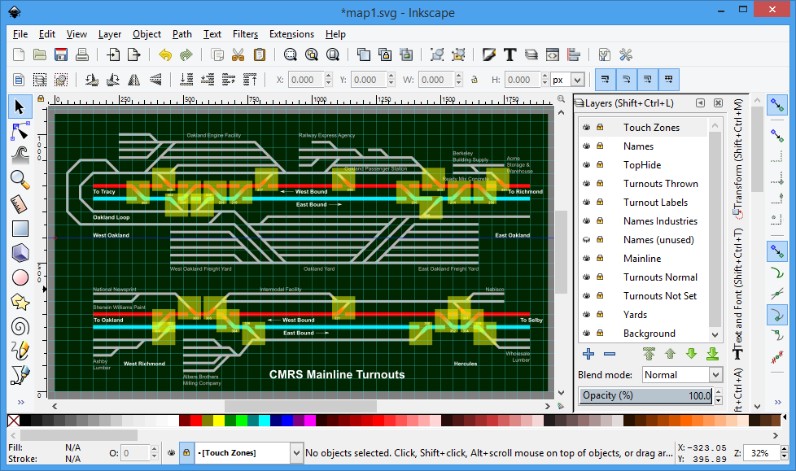This screenshot has height=471, width=796.
Task: Select the Turnouts Thrown layer
Action: pyautogui.click(x=660, y=184)
